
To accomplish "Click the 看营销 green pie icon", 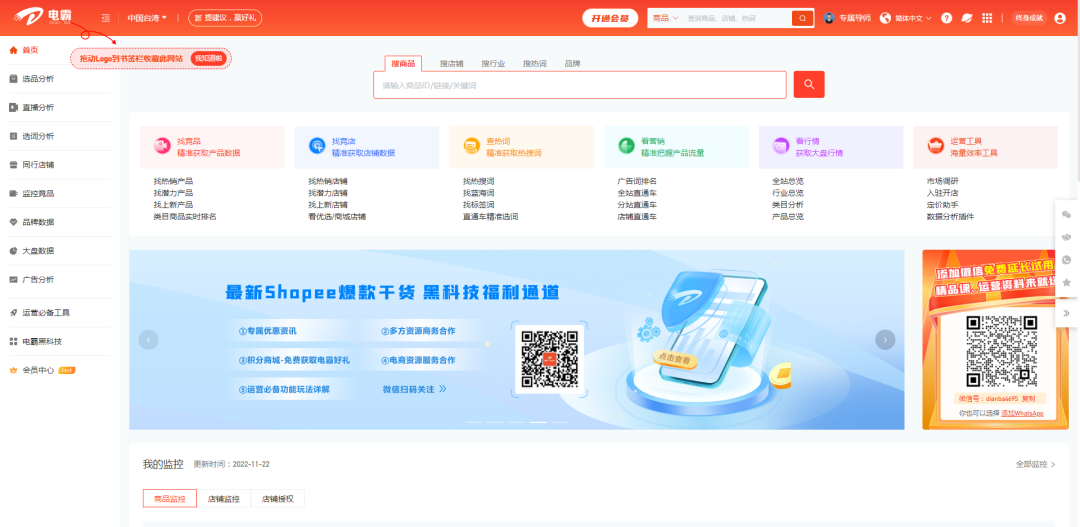I will [x=626, y=146].
